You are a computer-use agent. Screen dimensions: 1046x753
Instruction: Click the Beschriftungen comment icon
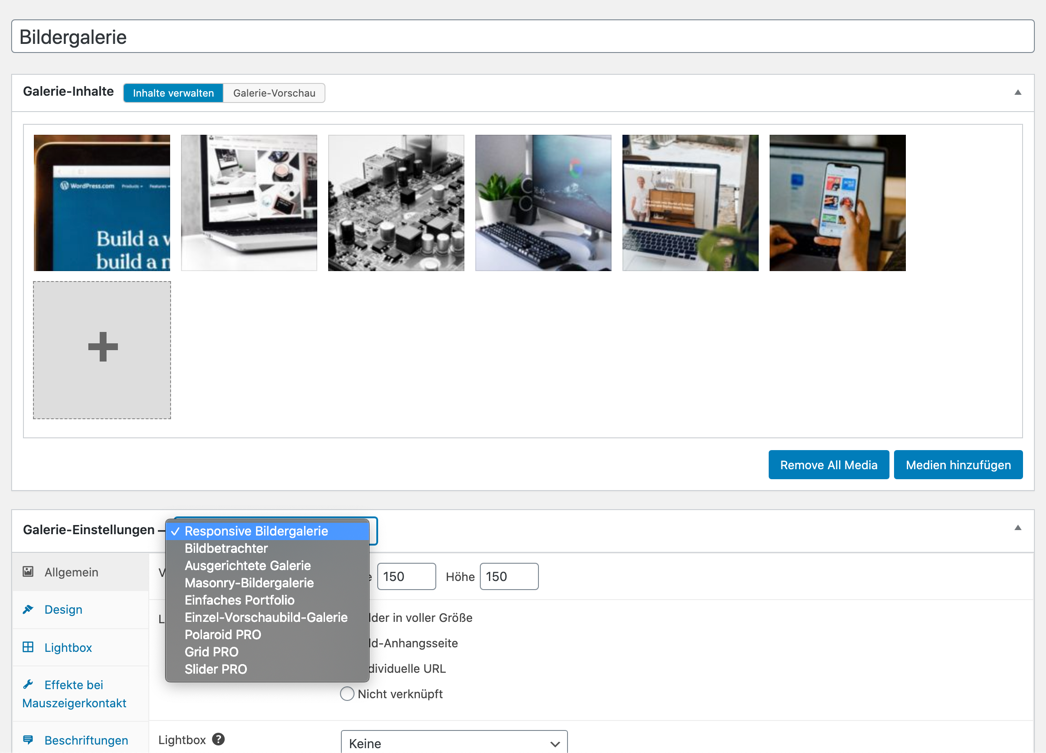[x=28, y=740]
